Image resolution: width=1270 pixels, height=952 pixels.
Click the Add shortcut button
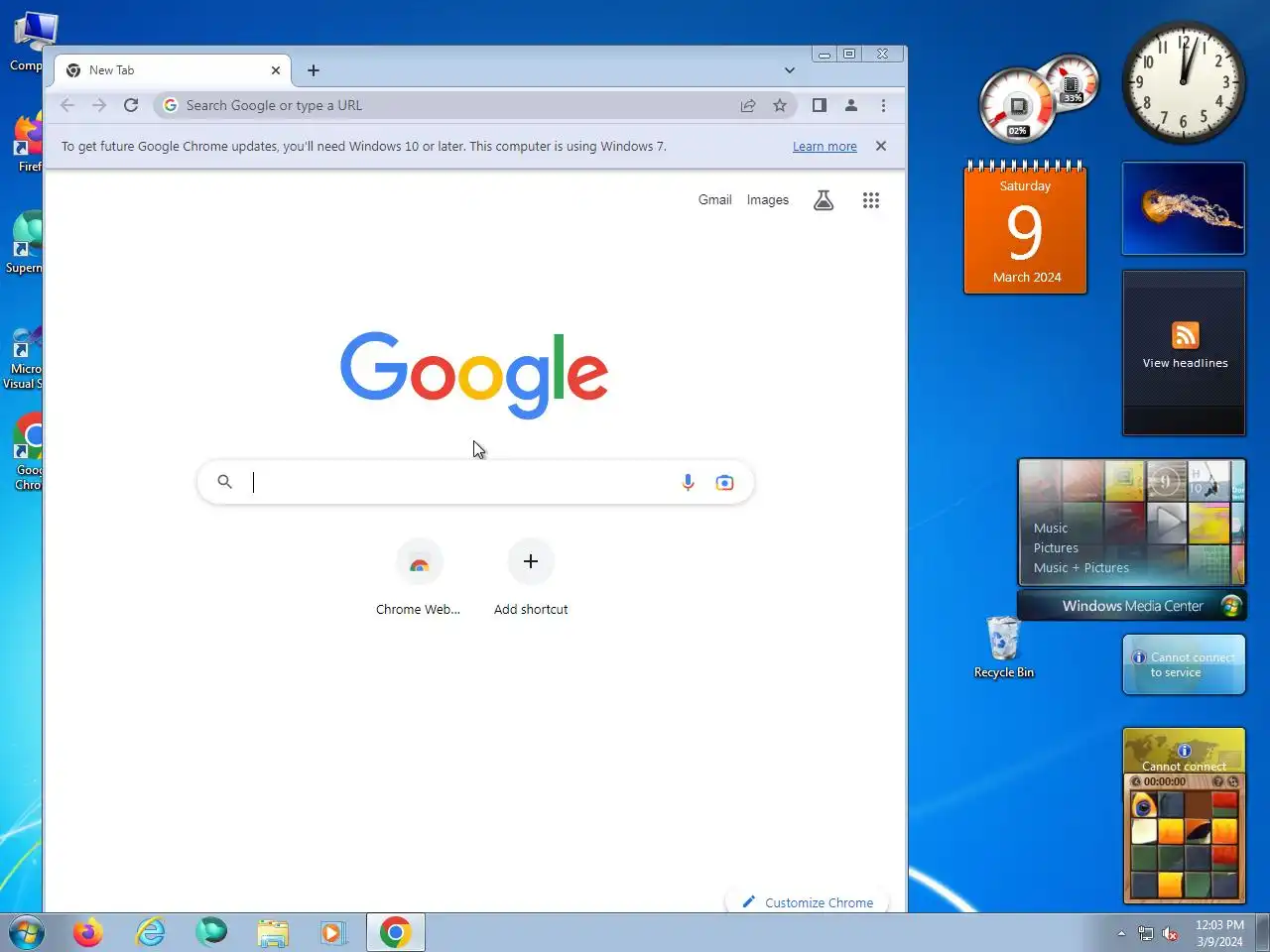click(531, 578)
